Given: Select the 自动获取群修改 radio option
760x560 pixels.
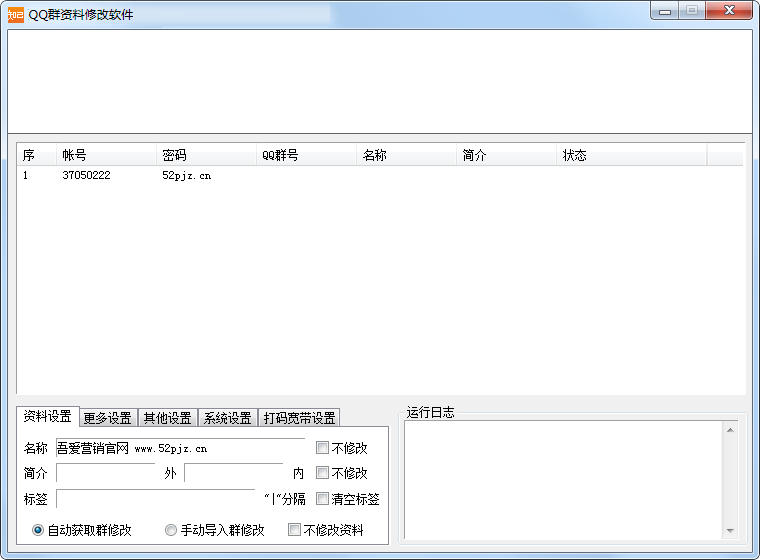Looking at the screenshot, I should coord(39,530).
